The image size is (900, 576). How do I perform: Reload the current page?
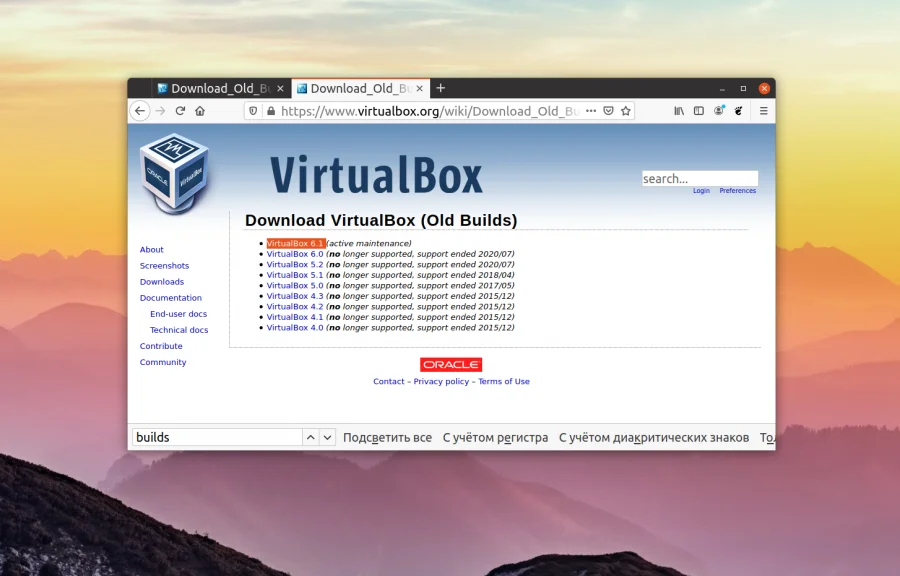(180, 110)
